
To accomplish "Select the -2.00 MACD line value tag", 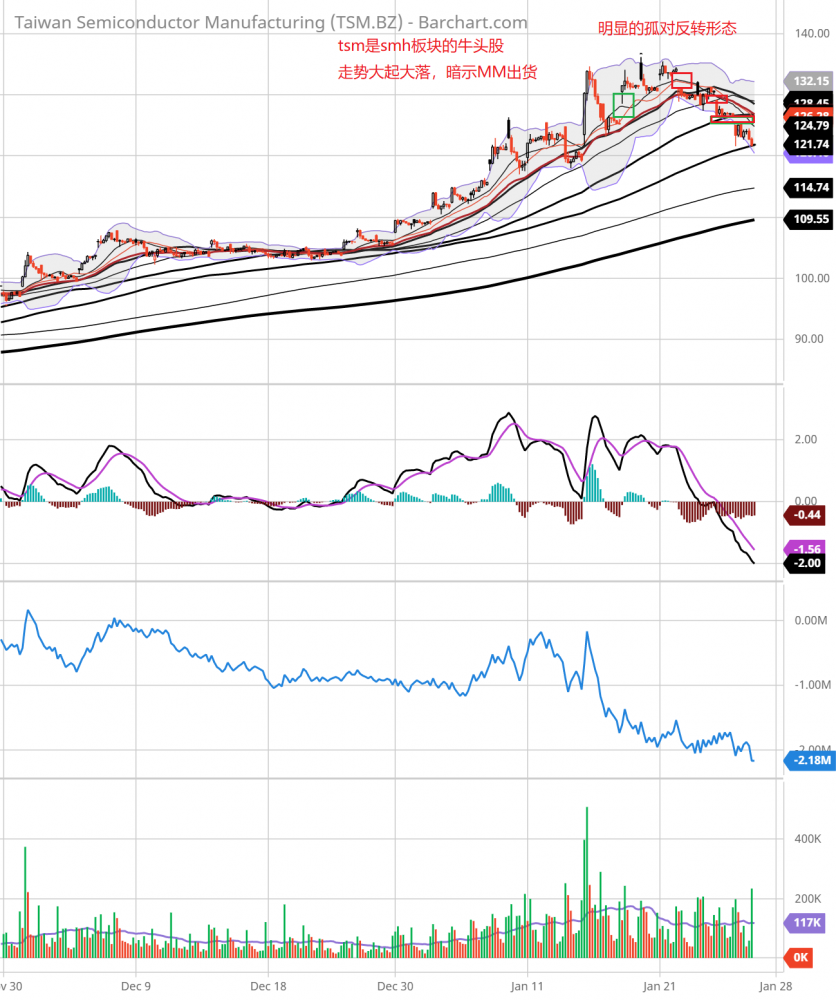I will [807, 564].
